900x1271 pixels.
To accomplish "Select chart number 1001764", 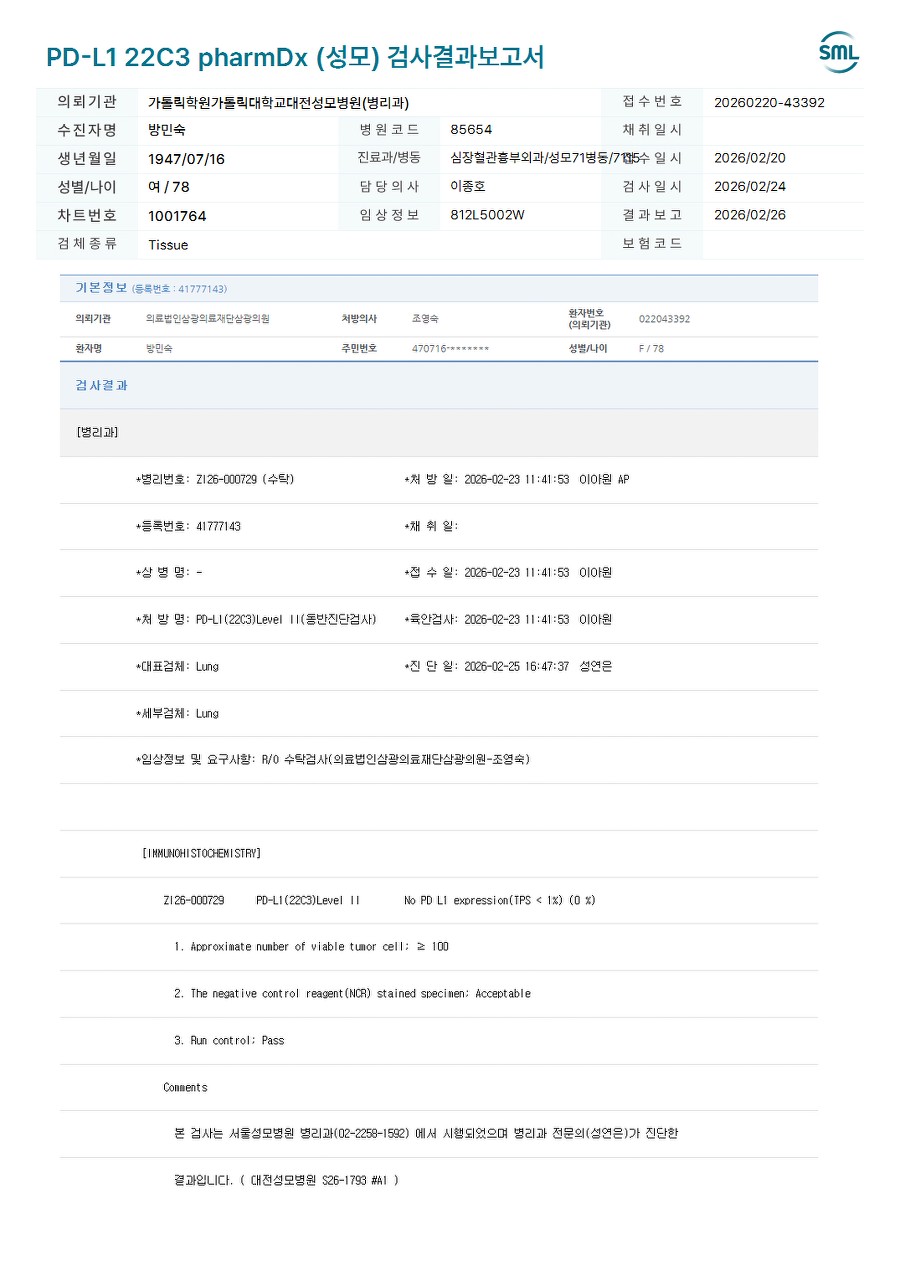I will pos(177,216).
